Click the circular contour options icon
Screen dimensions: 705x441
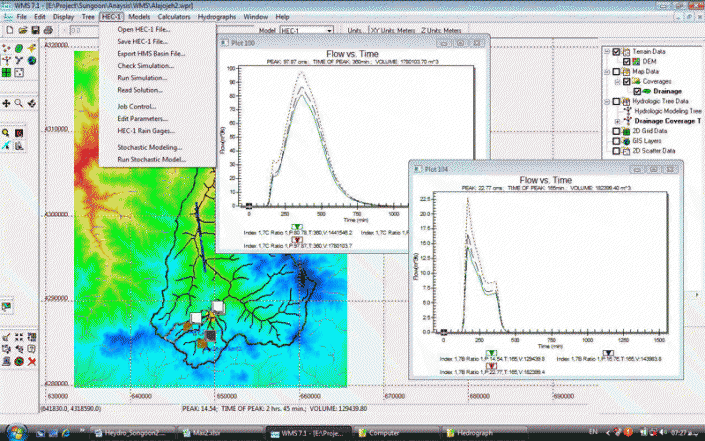(19, 361)
